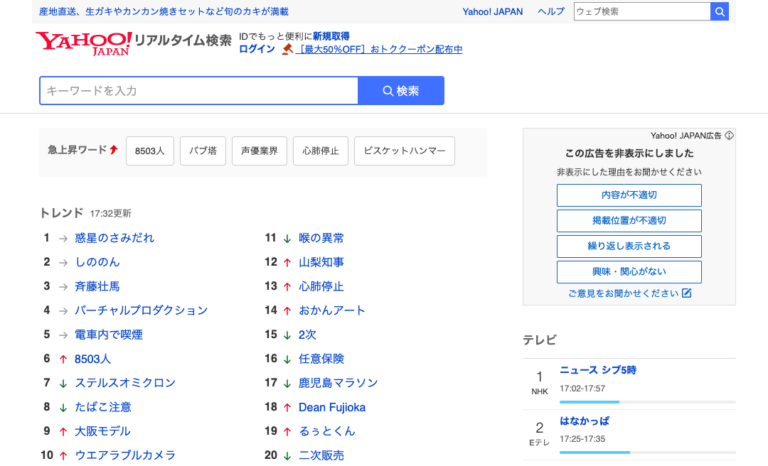Image resolution: width=768 pixels, height=466 pixels.
Task: Open the ヘルプ link
Action: [551, 11]
